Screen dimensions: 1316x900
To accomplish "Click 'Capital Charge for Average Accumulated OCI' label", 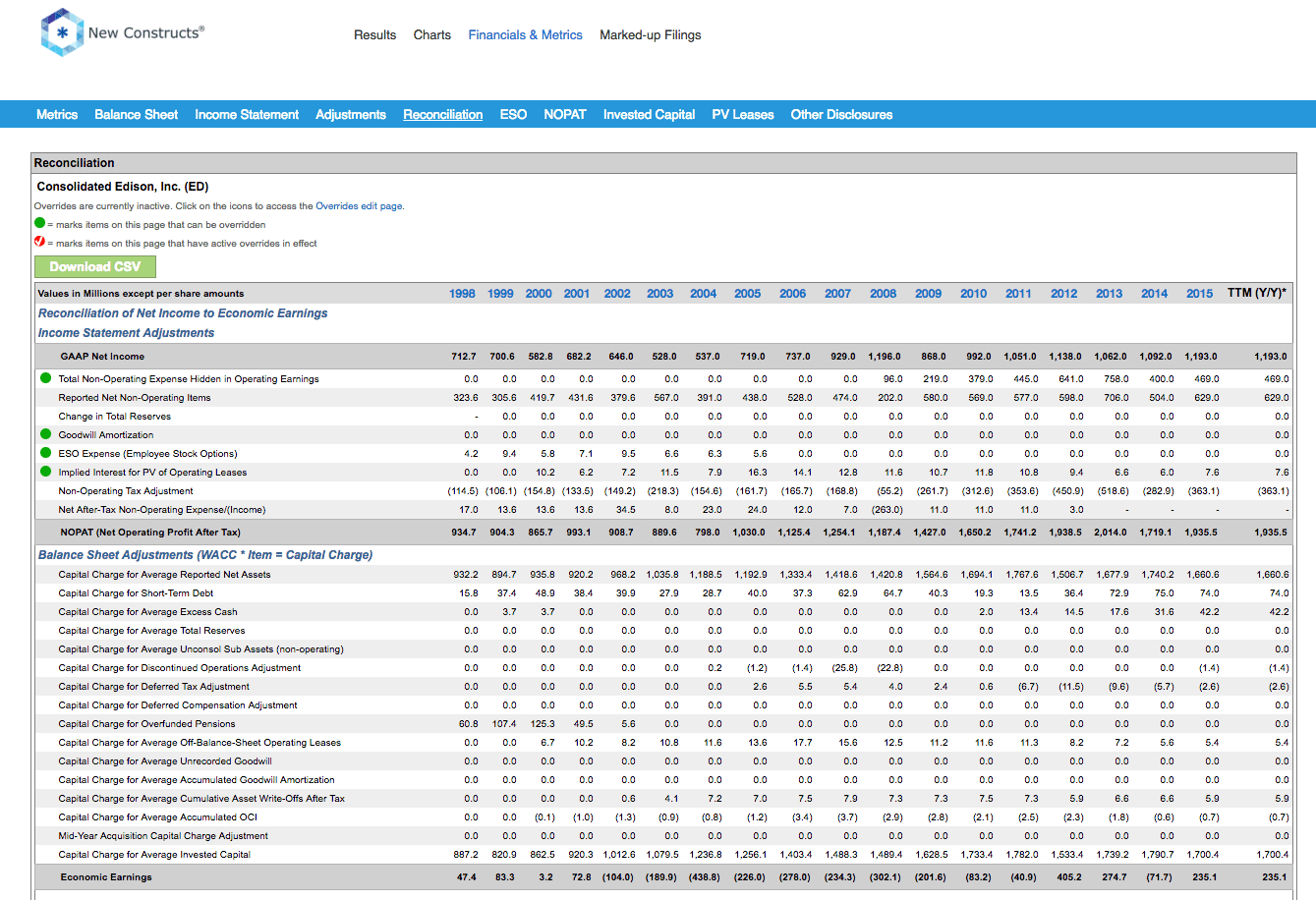I will [x=157, y=816].
